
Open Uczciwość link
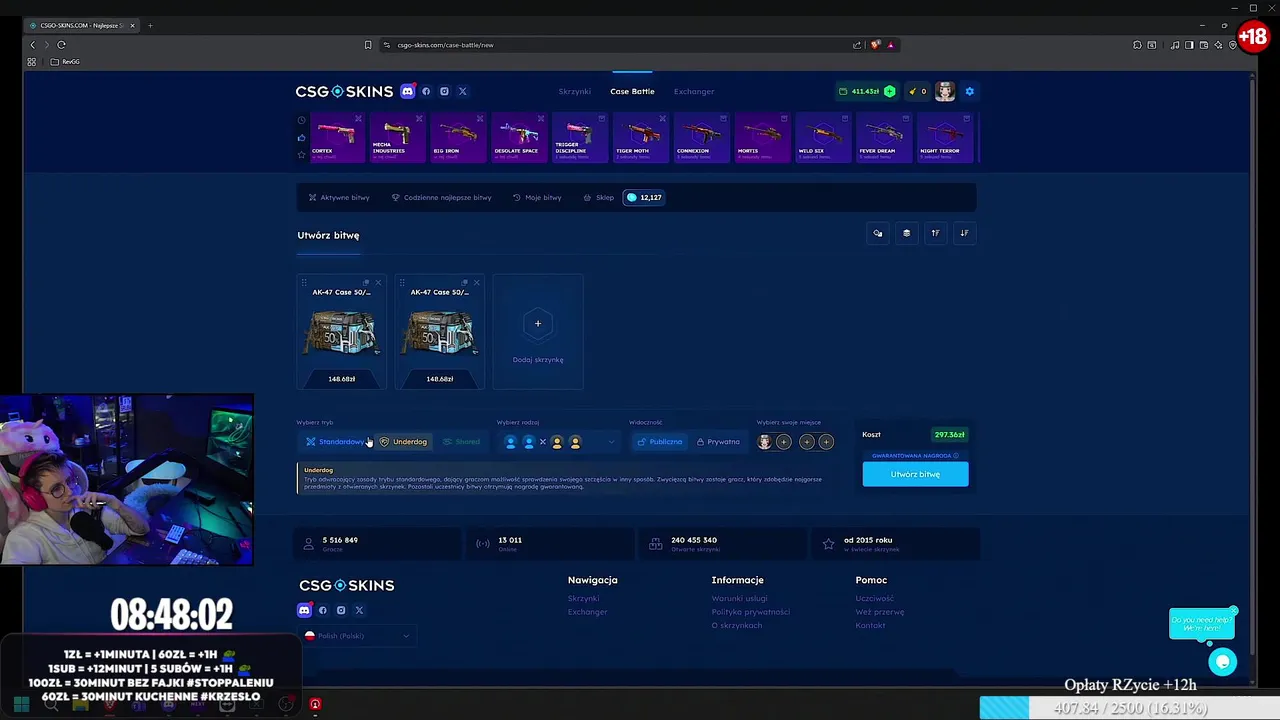[x=875, y=598]
